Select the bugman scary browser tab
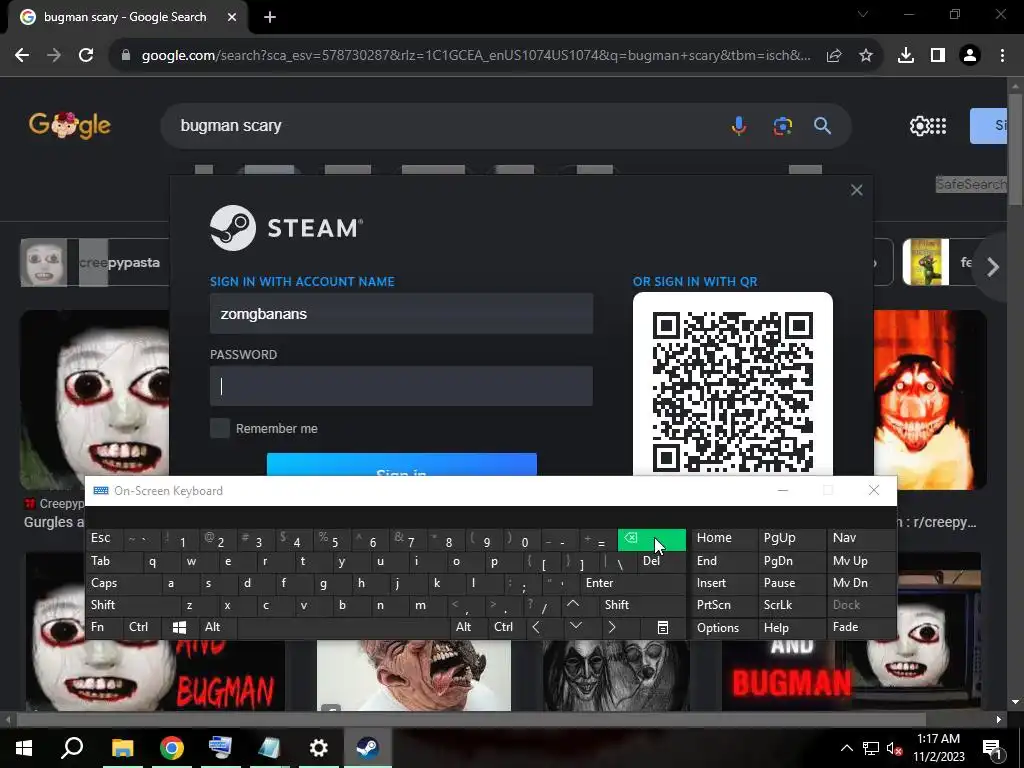The height and width of the screenshot is (768, 1024). (x=127, y=18)
